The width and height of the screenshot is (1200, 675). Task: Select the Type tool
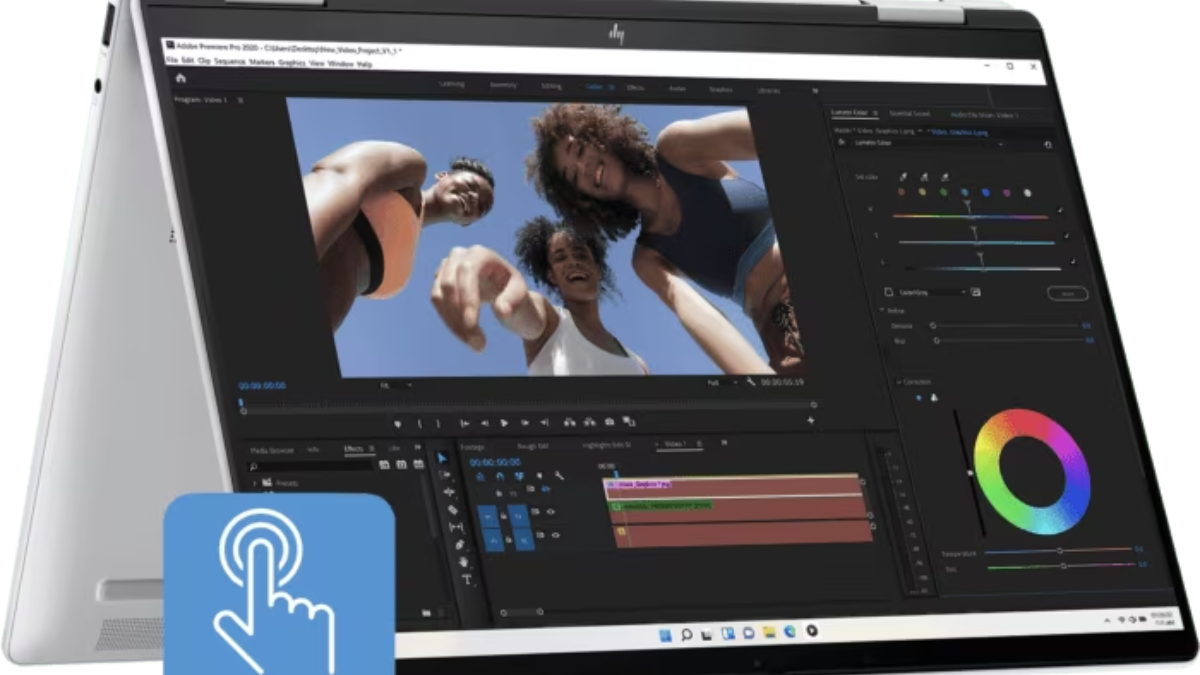(466, 580)
